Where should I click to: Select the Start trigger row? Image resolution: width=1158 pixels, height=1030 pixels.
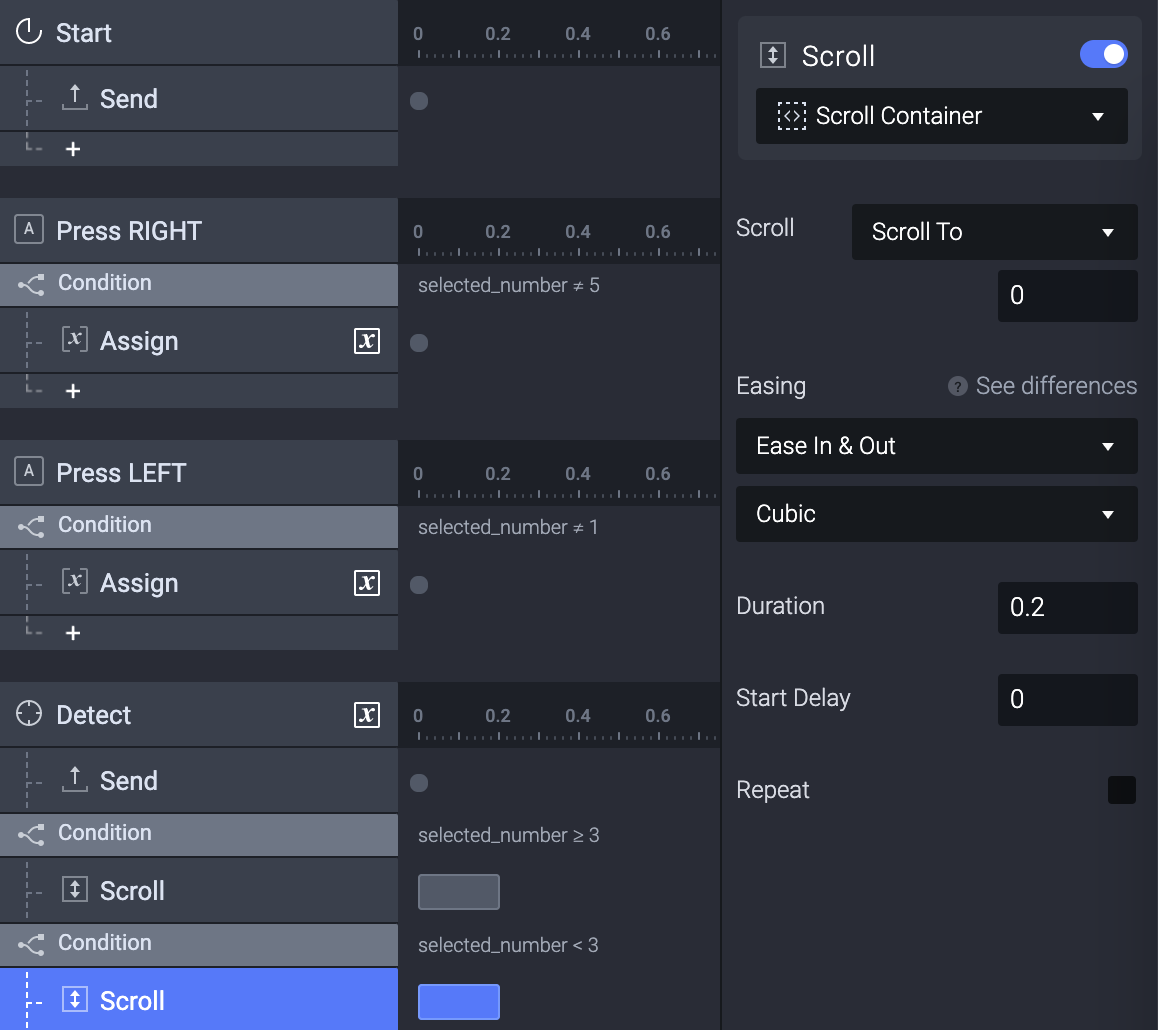[199, 32]
